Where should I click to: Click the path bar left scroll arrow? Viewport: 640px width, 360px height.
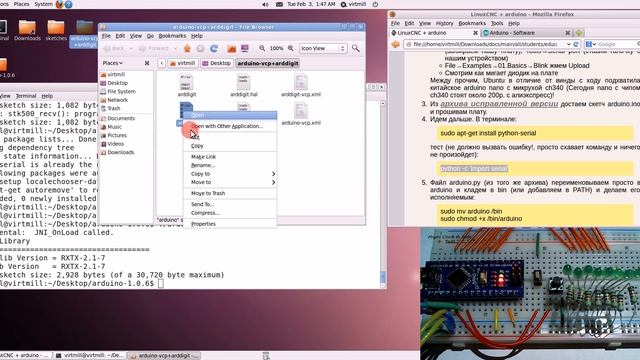click(162, 63)
